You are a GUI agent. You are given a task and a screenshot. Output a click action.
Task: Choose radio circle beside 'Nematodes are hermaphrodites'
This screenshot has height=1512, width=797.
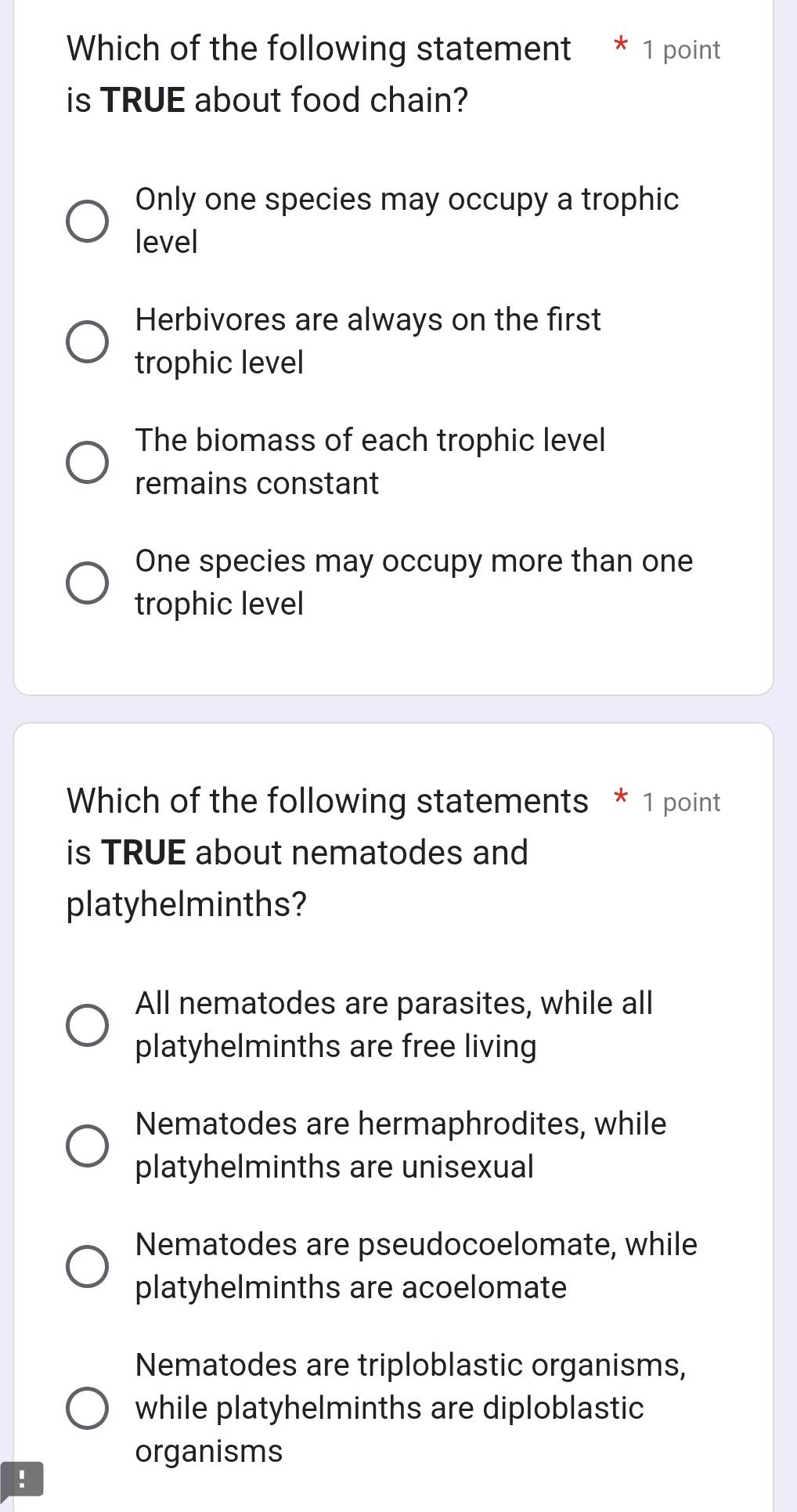pyautogui.click(x=86, y=1146)
